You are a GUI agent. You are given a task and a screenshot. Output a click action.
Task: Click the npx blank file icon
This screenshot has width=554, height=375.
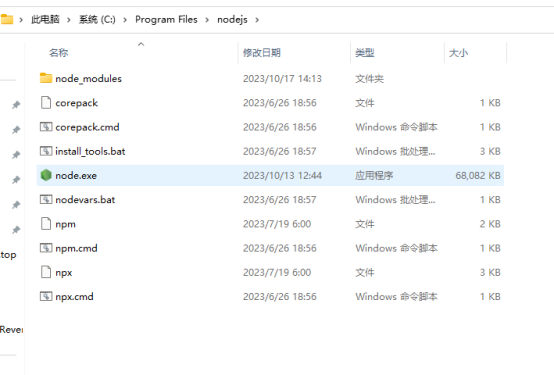click(x=46, y=272)
